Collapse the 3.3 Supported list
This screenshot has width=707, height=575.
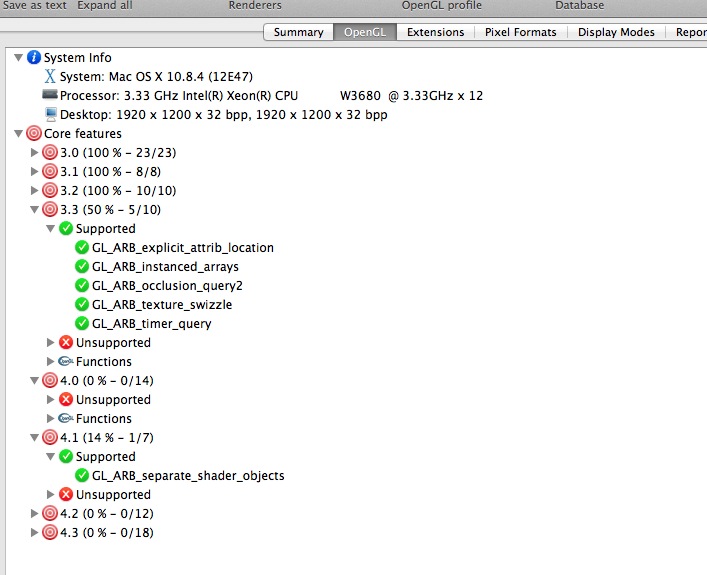coord(50,229)
